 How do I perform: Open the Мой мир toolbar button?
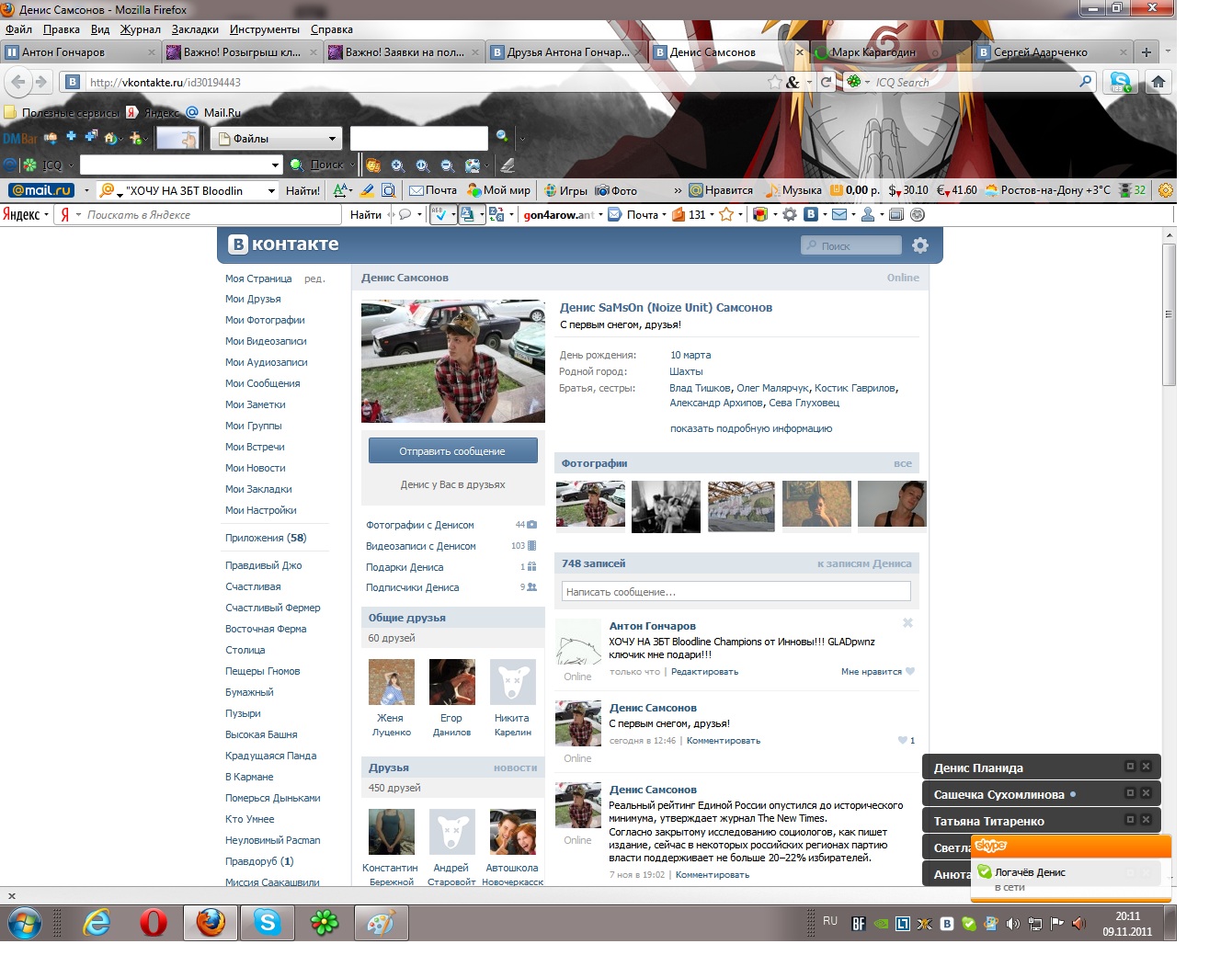pos(499,190)
